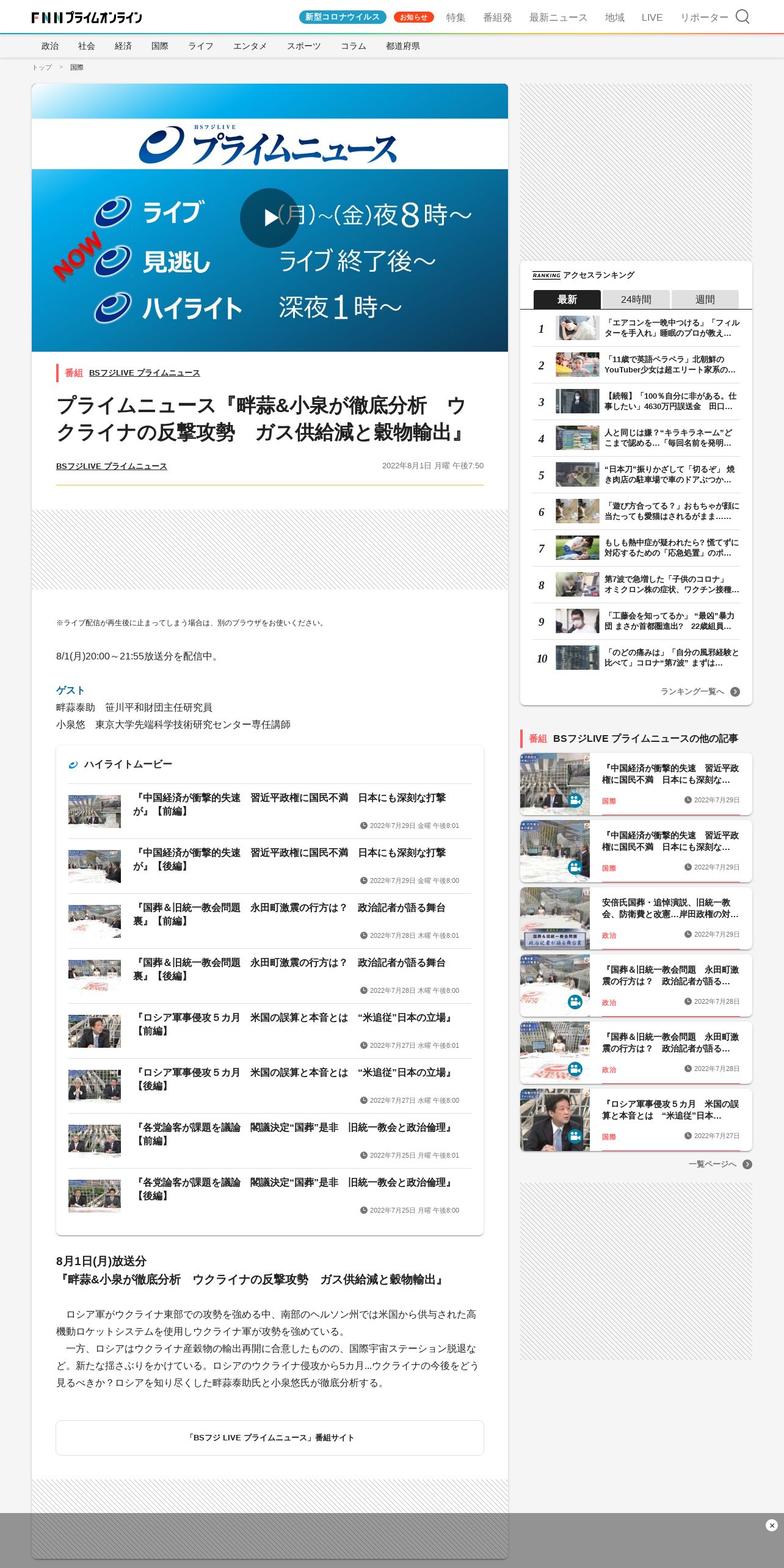
Task: Go to 社会 category
Action: pyautogui.click(x=87, y=46)
